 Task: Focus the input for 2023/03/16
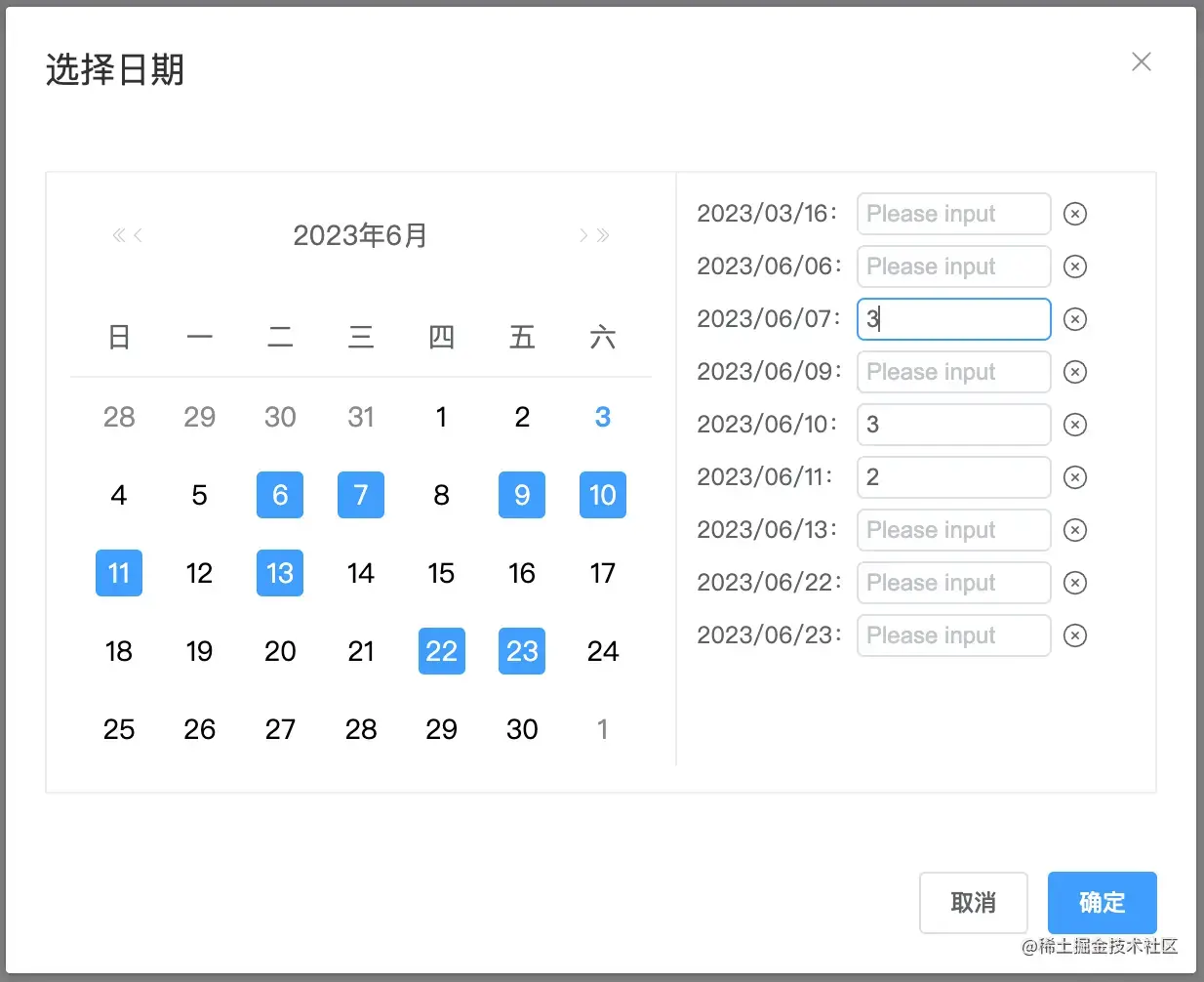[x=954, y=214]
